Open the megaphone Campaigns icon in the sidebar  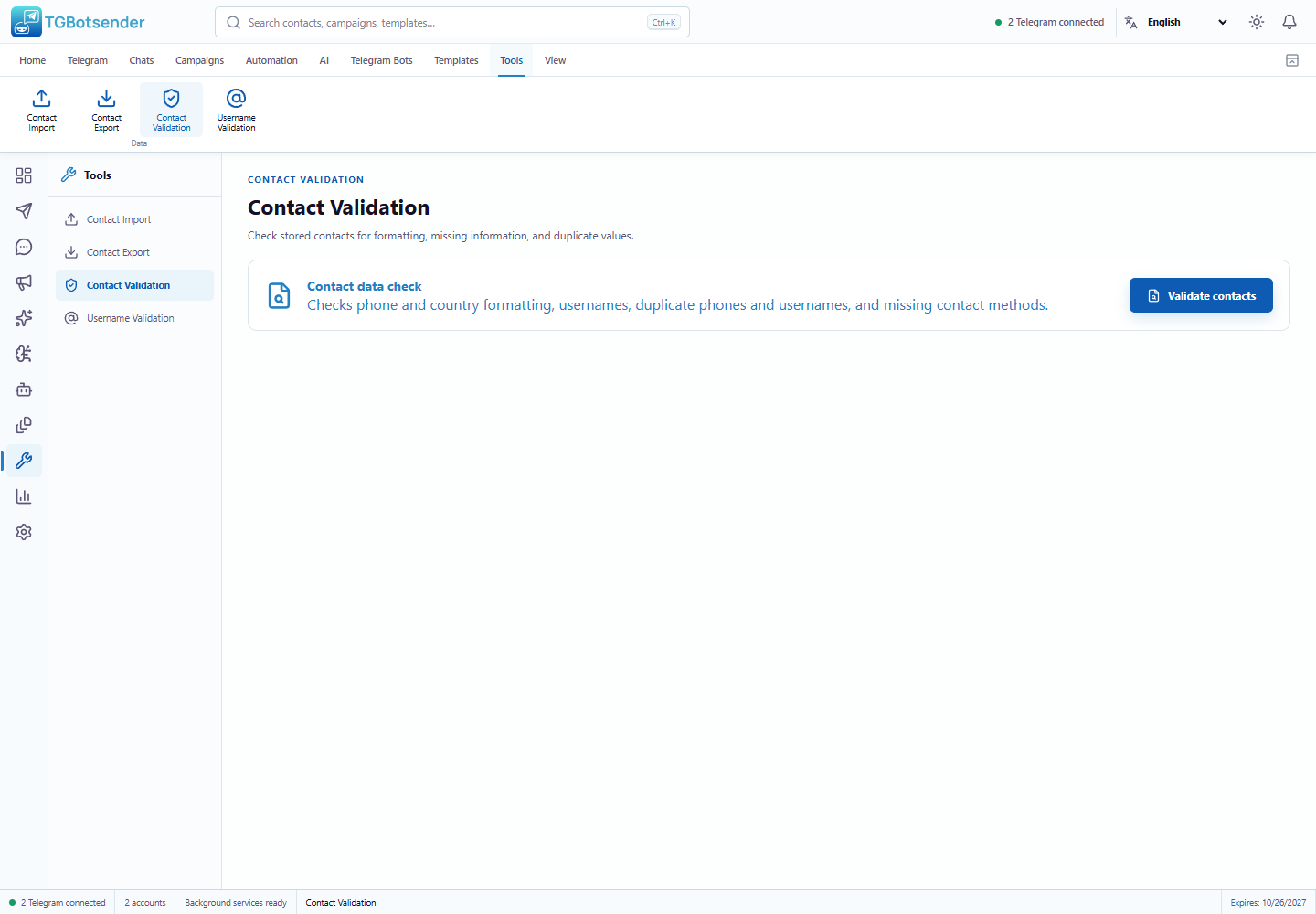point(24,282)
